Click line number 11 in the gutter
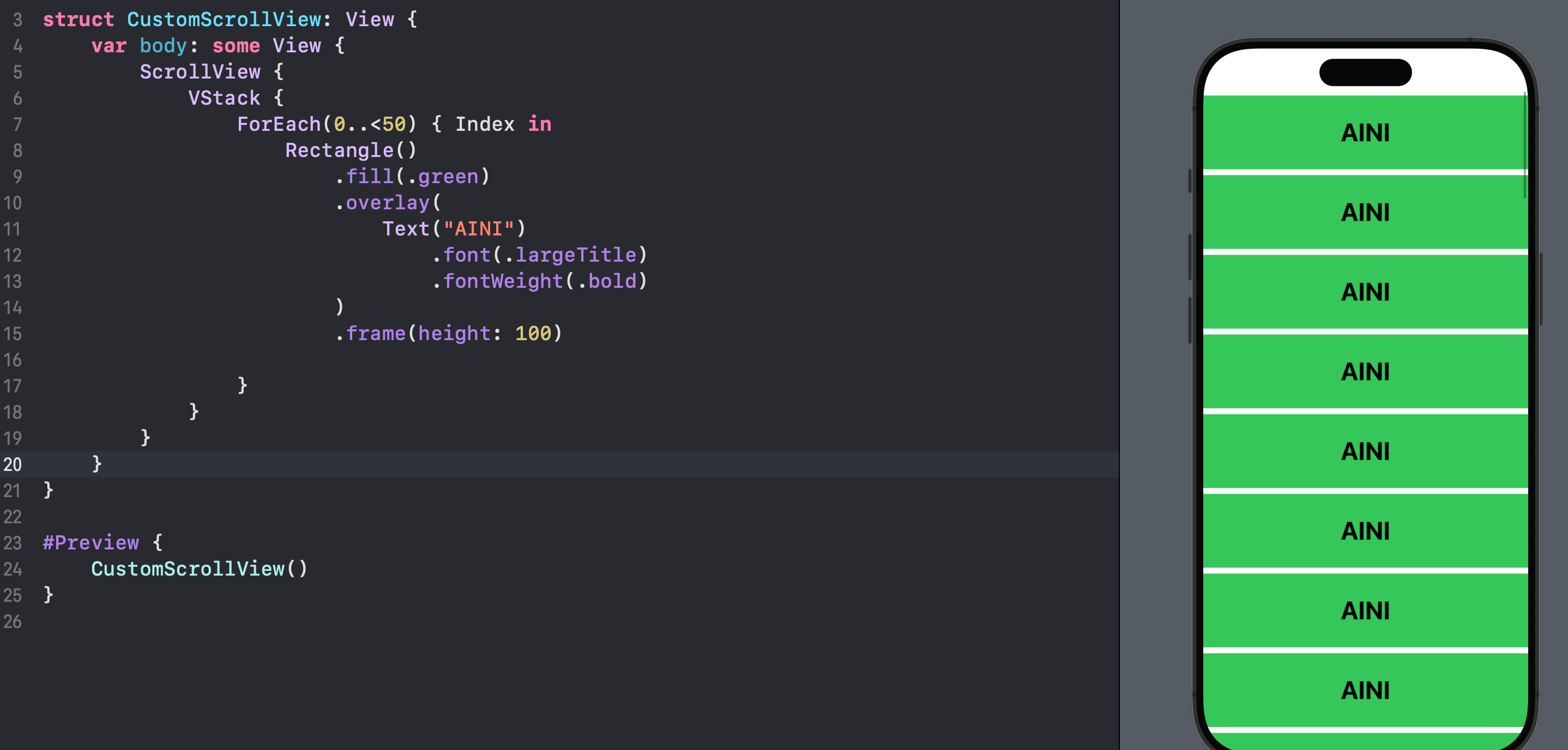This screenshot has height=750, width=1568. point(12,229)
